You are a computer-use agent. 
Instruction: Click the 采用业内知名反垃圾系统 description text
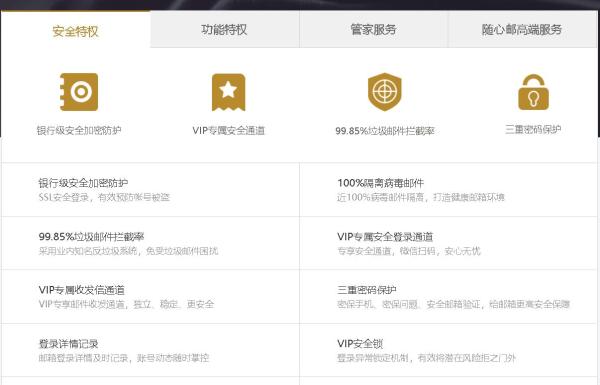coord(128,251)
